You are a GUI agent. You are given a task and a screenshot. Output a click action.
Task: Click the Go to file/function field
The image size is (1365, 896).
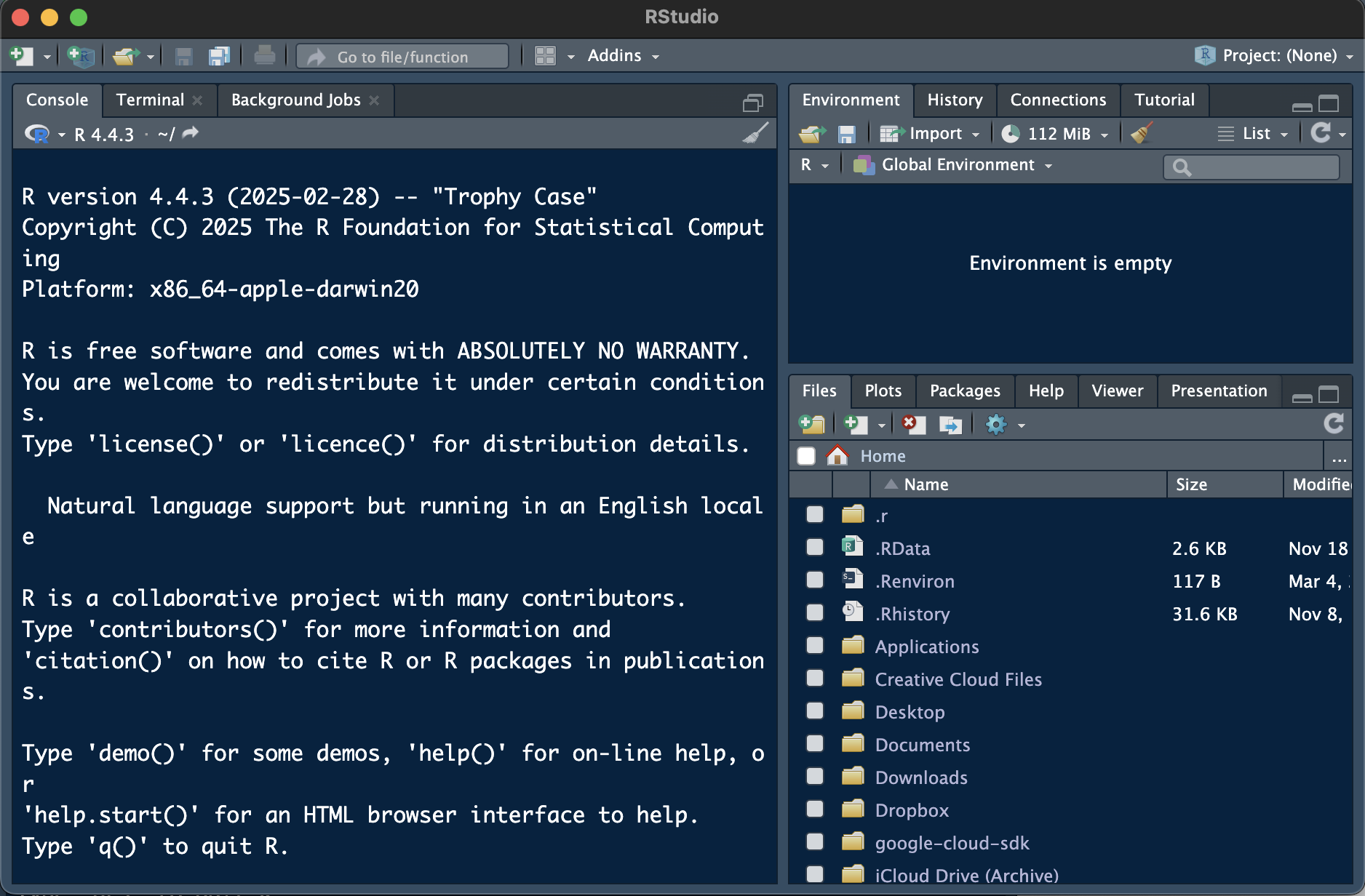pyautogui.click(x=402, y=57)
